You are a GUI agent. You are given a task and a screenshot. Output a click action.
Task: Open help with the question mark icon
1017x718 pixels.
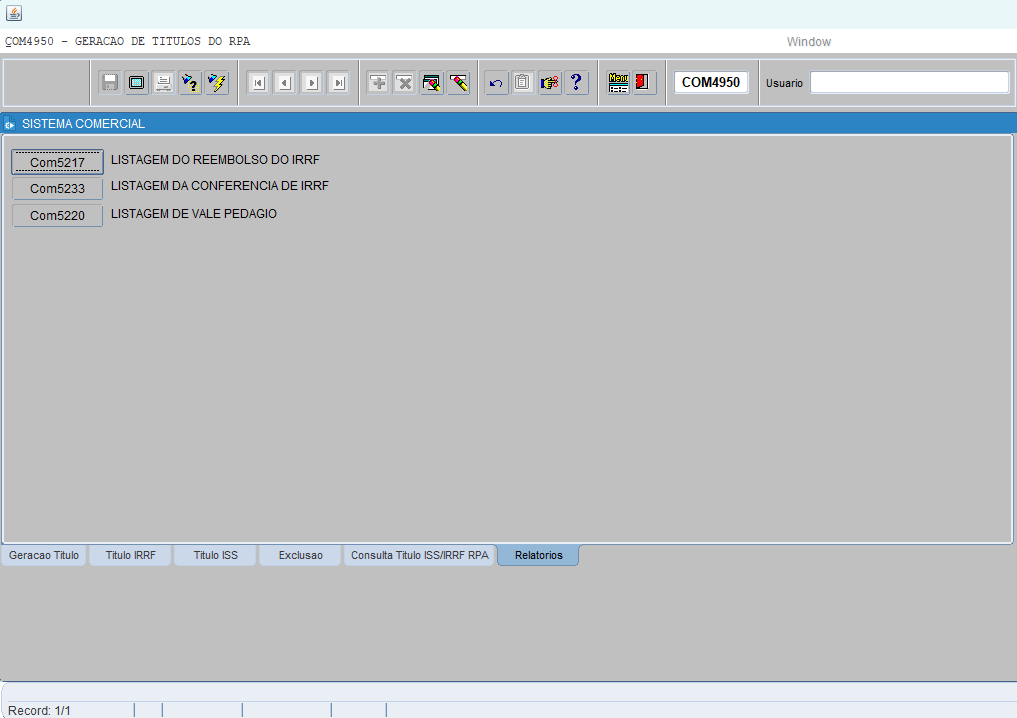(x=576, y=83)
